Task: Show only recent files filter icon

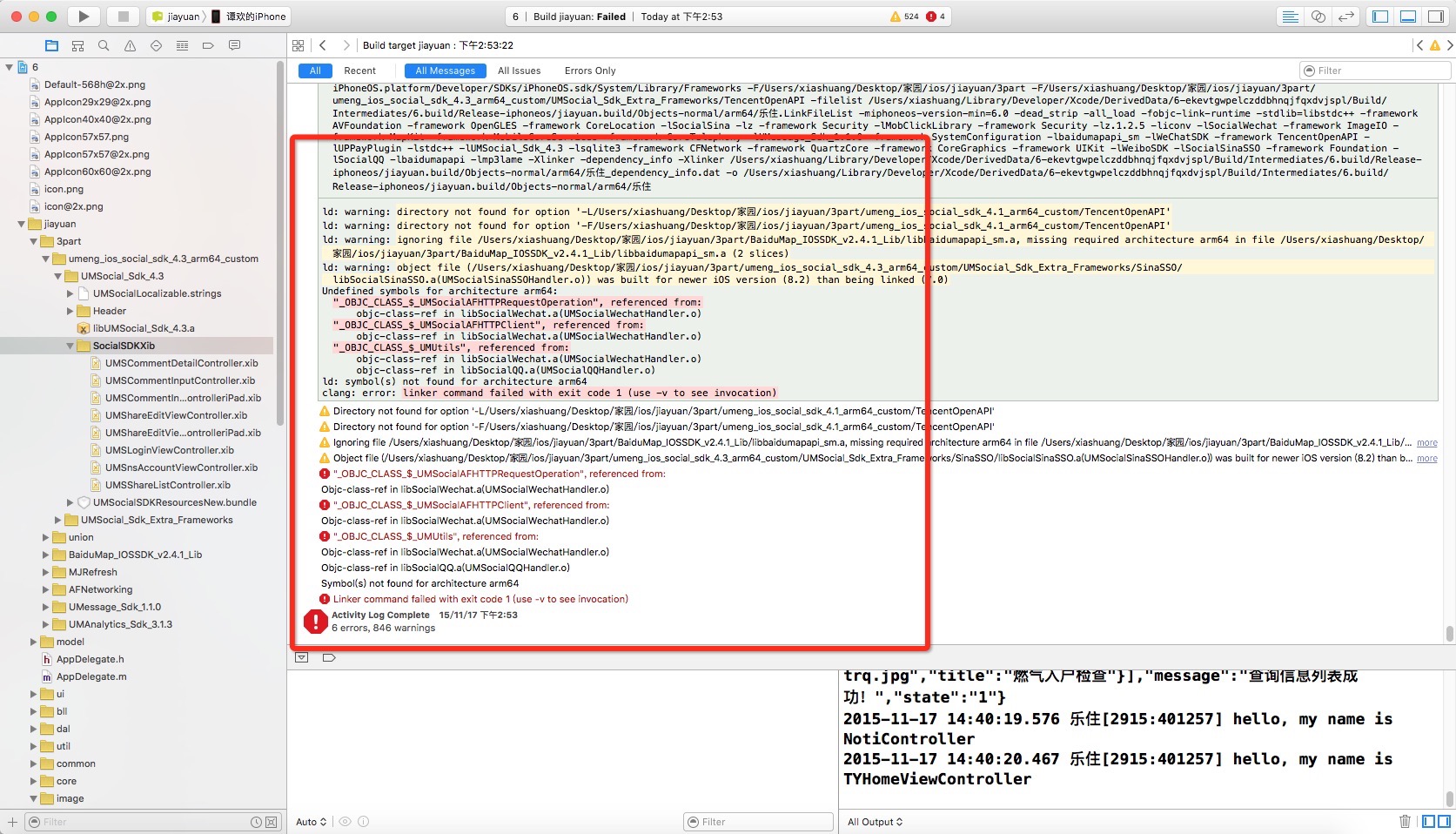Action: (257, 822)
